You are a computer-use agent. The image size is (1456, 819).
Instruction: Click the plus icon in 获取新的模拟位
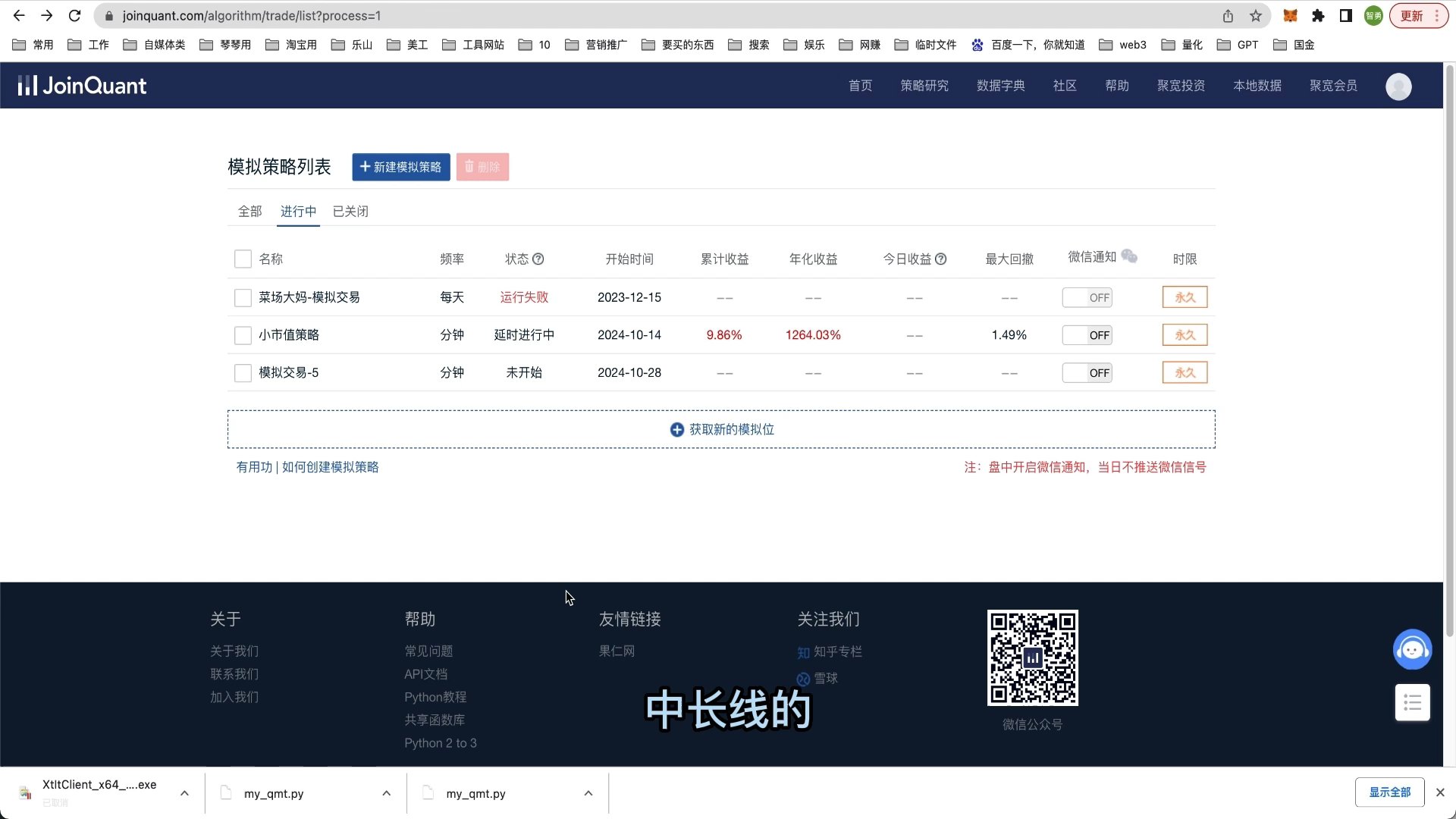pos(677,430)
